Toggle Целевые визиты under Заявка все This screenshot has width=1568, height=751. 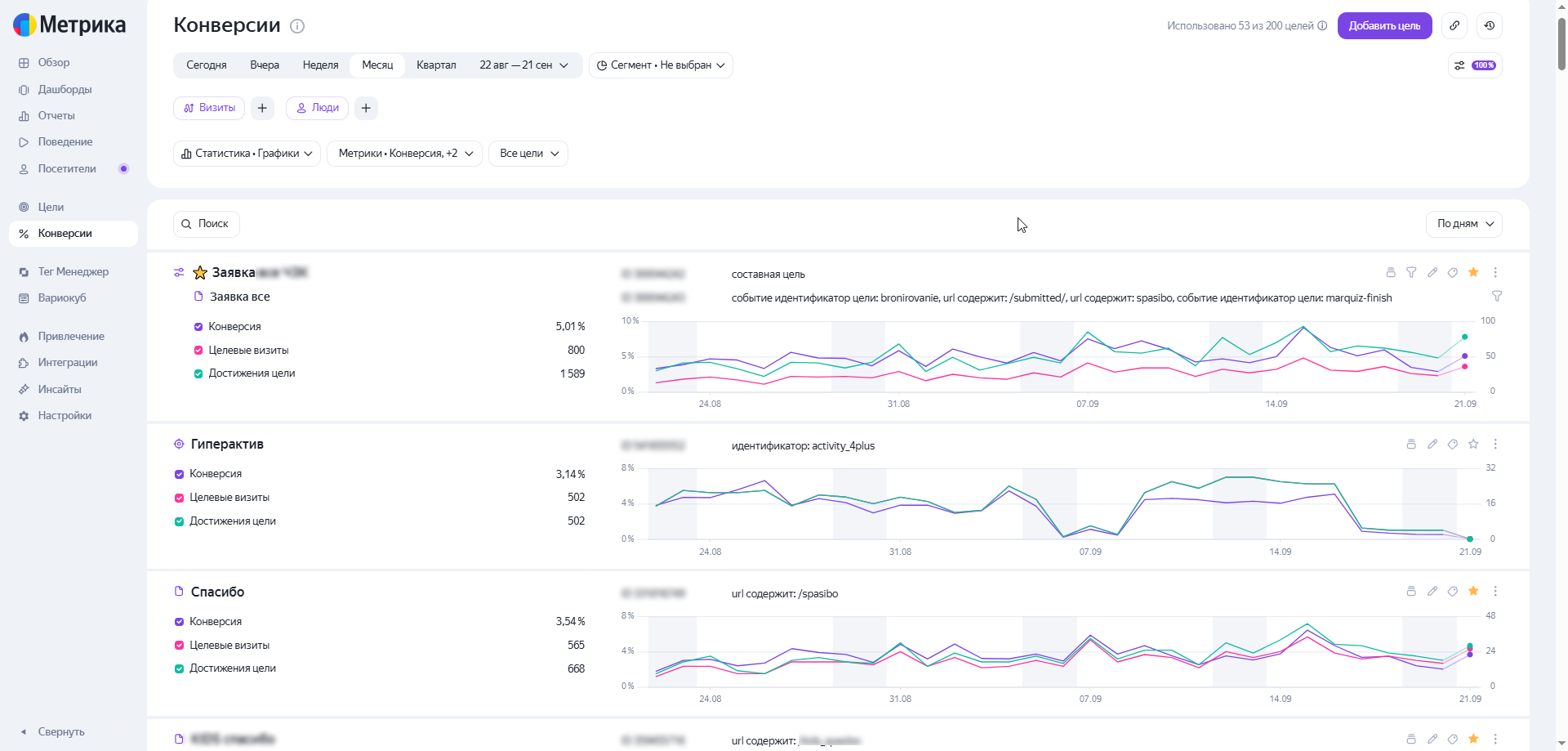[x=198, y=351]
